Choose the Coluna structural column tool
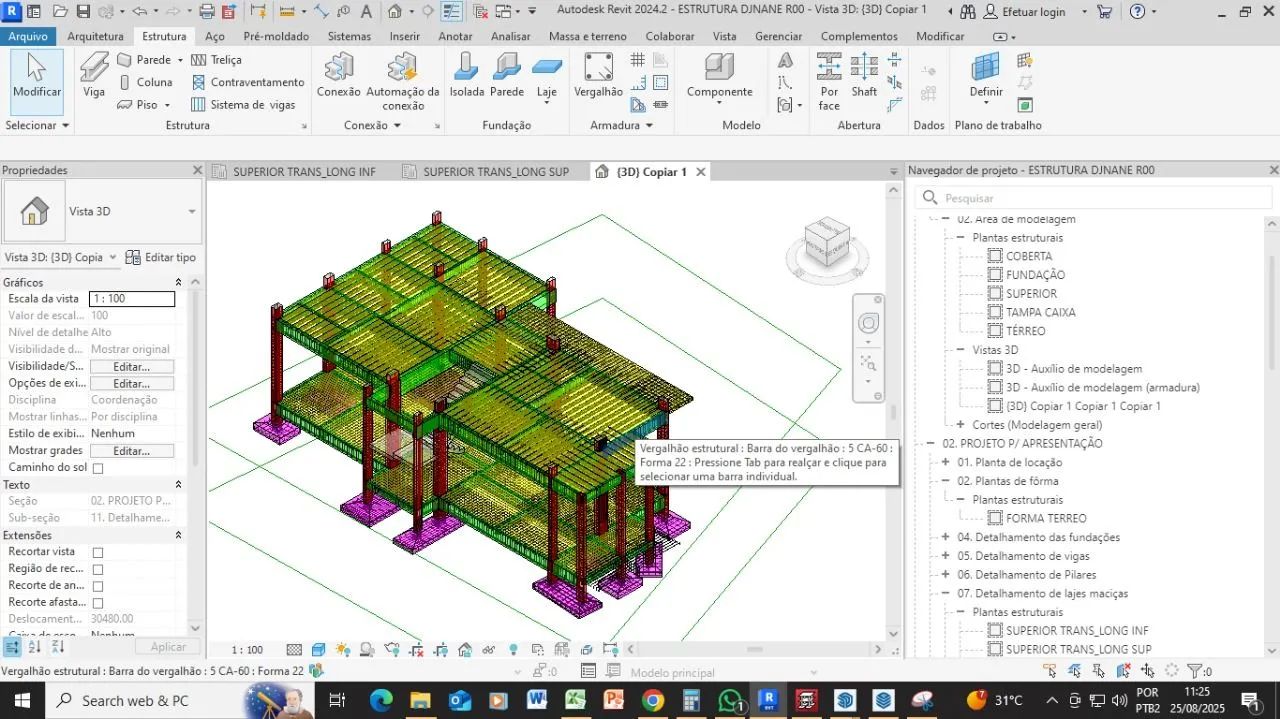1280x719 pixels. point(145,82)
